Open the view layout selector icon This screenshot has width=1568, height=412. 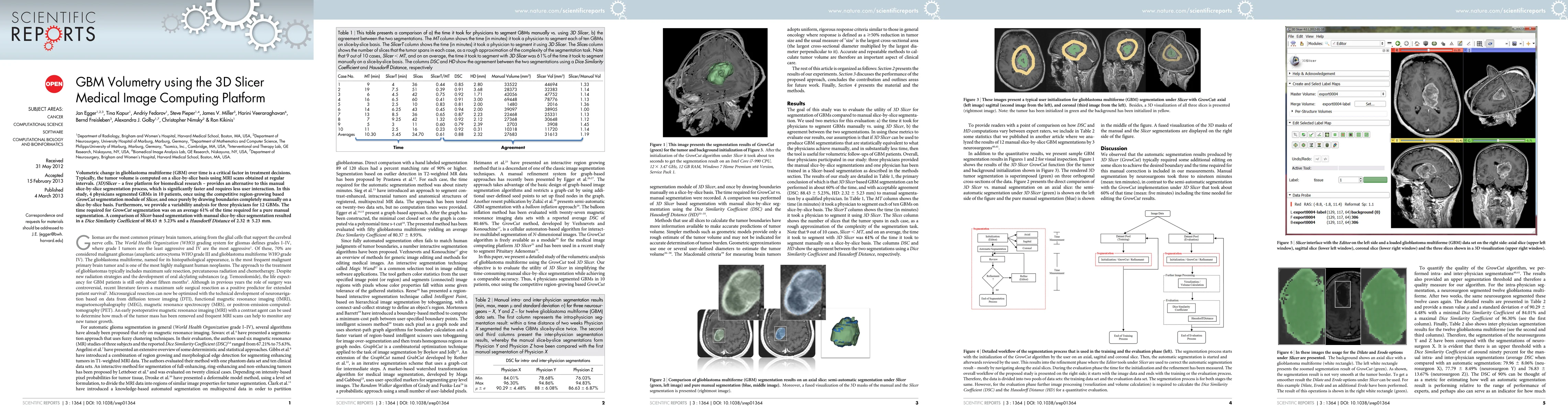pyautogui.click(x=1480, y=44)
